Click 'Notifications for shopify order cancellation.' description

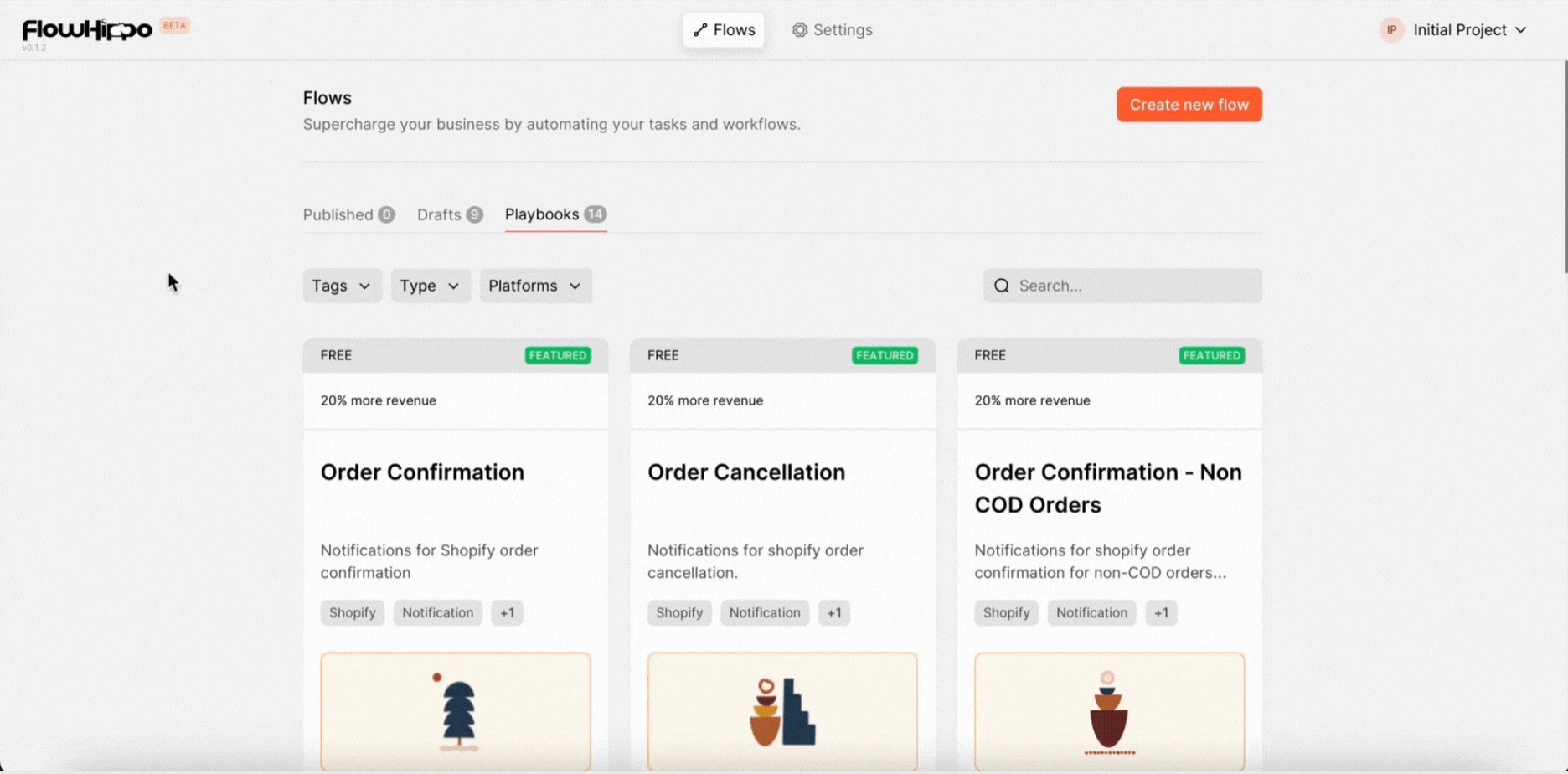tap(756, 561)
